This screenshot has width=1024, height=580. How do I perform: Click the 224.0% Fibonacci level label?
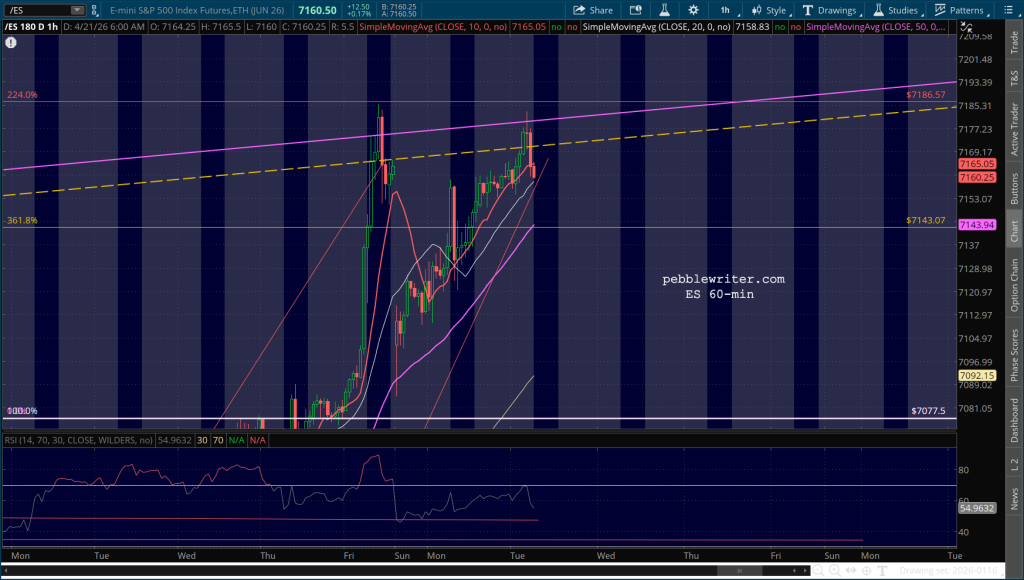(x=22, y=95)
